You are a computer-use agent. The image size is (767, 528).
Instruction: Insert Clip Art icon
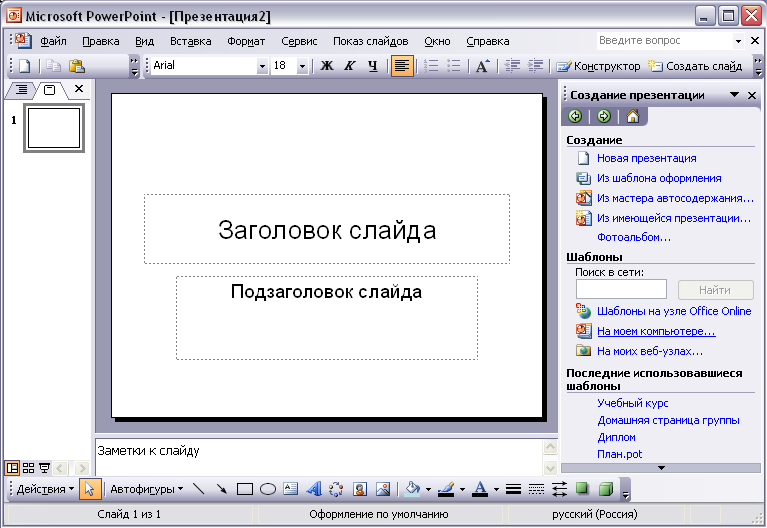[360, 489]
